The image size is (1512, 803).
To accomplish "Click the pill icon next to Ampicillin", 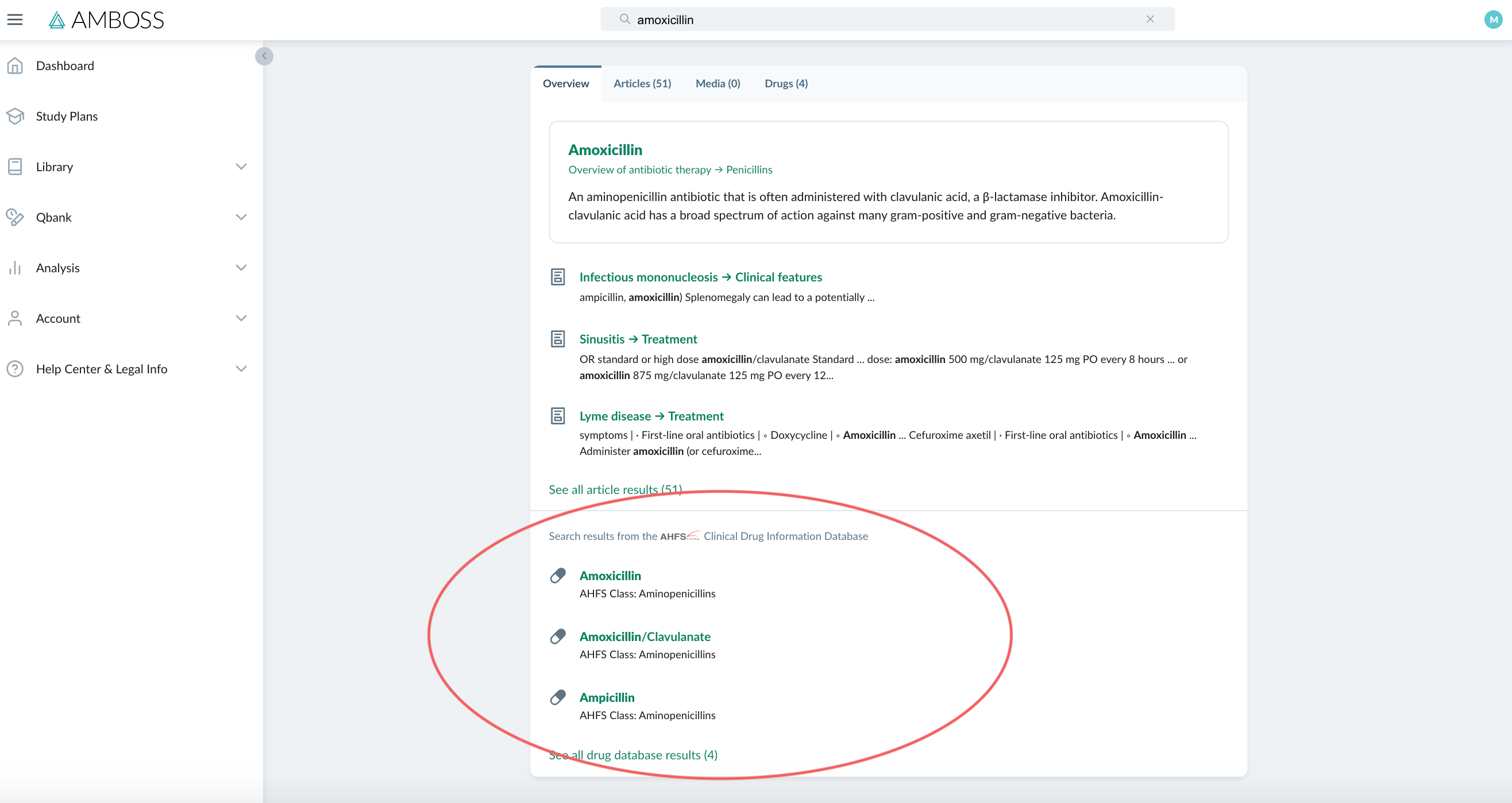I will pyautogui.click(x=558, y=697).
